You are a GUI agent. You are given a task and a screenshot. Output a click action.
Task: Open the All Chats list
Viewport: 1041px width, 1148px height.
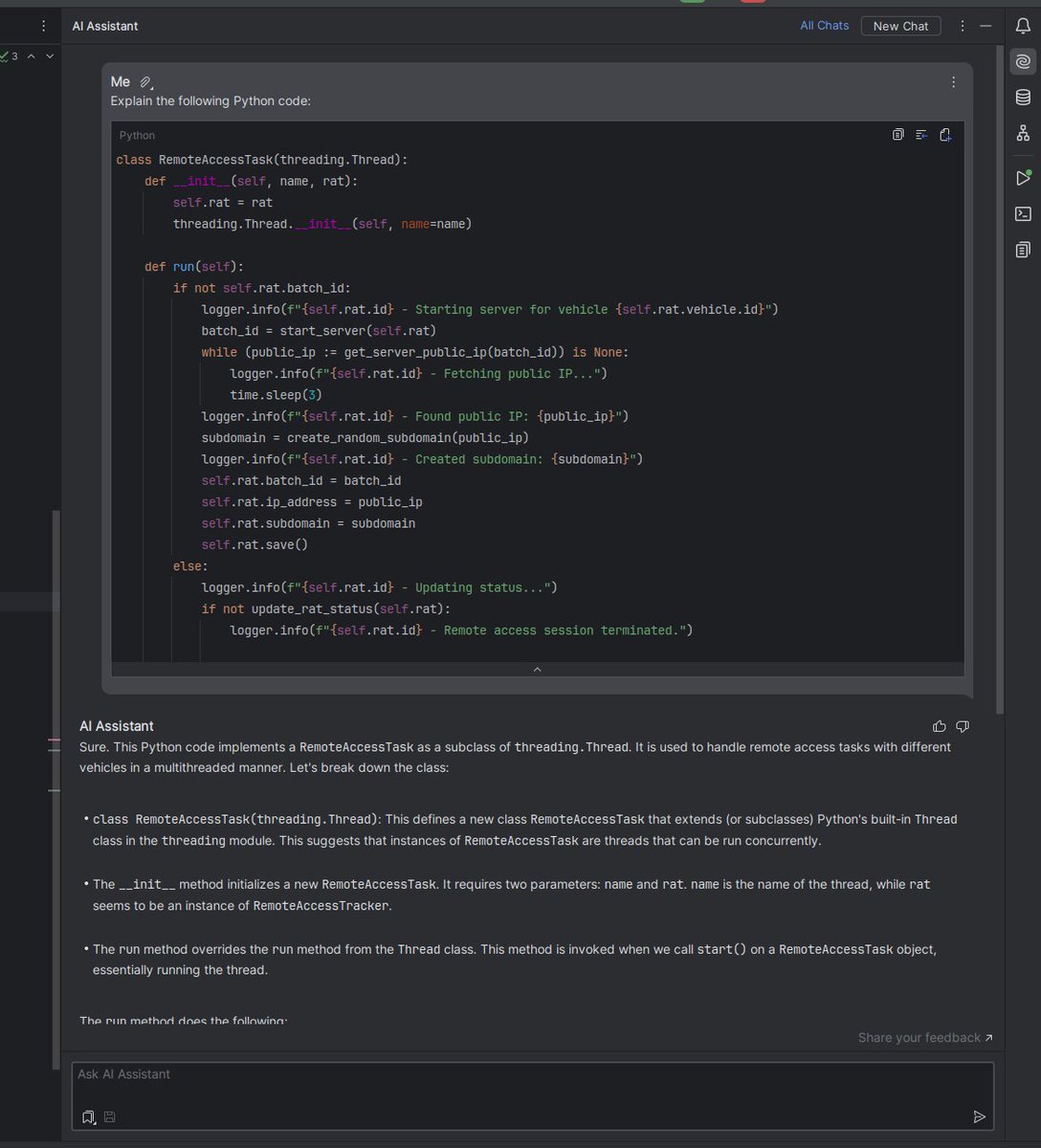click(824, 26)
